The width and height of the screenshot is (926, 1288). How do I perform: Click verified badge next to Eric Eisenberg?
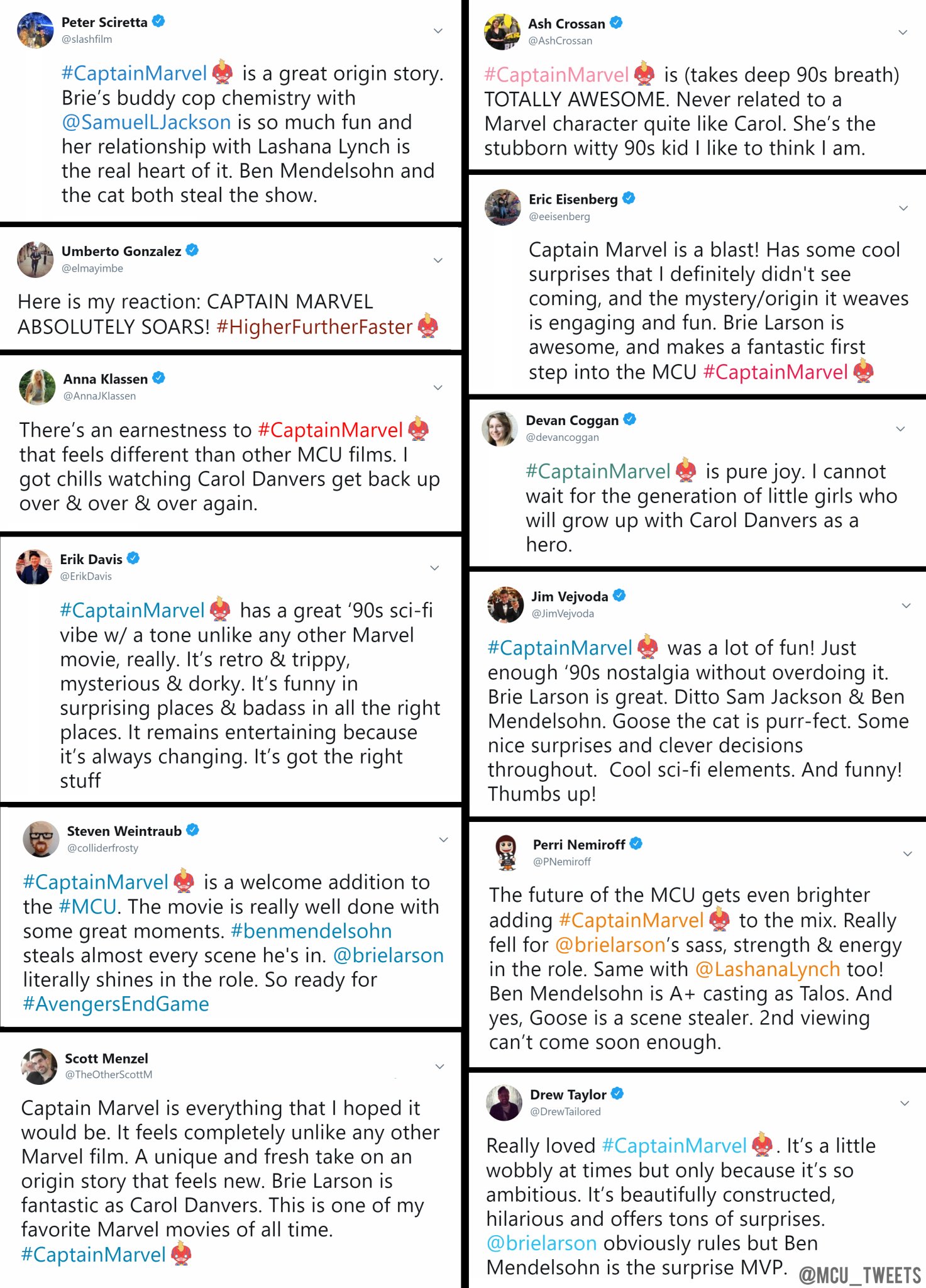click(629, 199)
